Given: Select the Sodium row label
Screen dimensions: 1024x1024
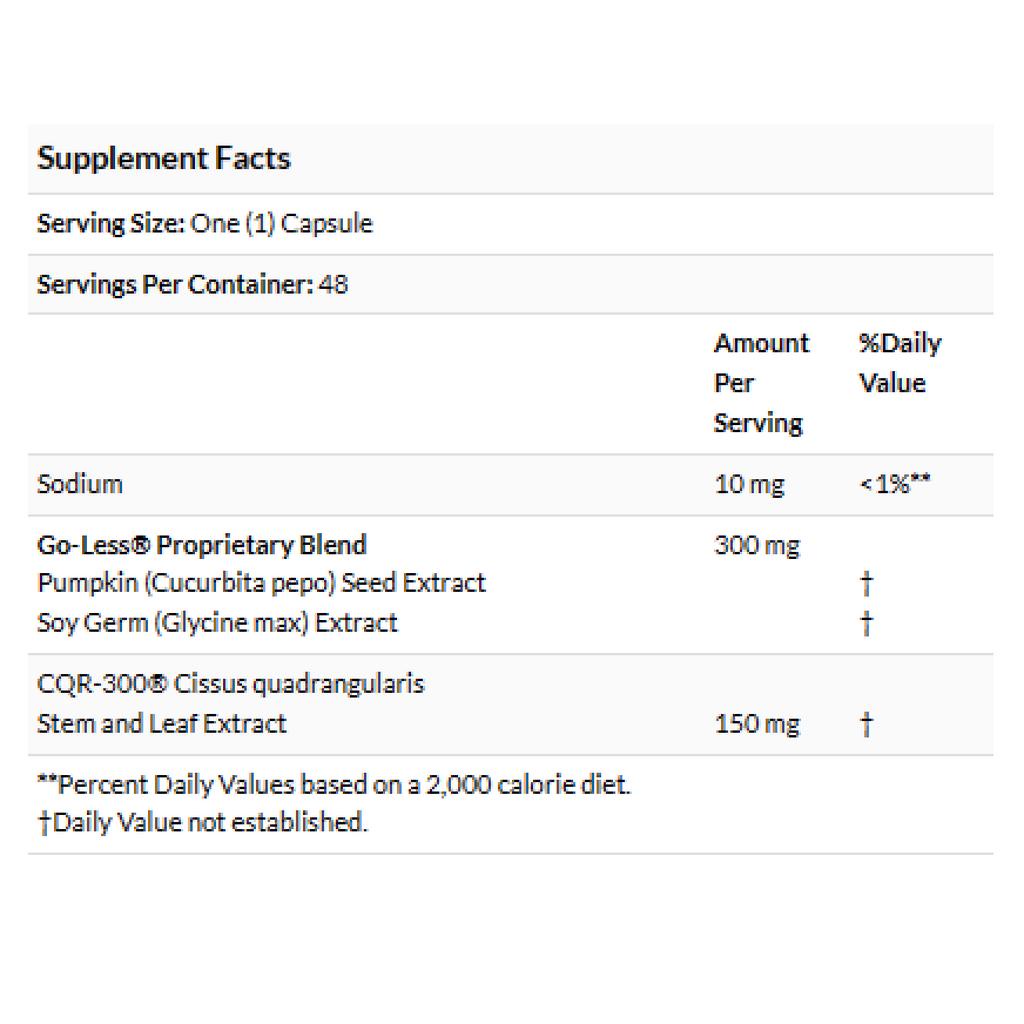Looking at the screenshot, I should click(x=80, y=484).
